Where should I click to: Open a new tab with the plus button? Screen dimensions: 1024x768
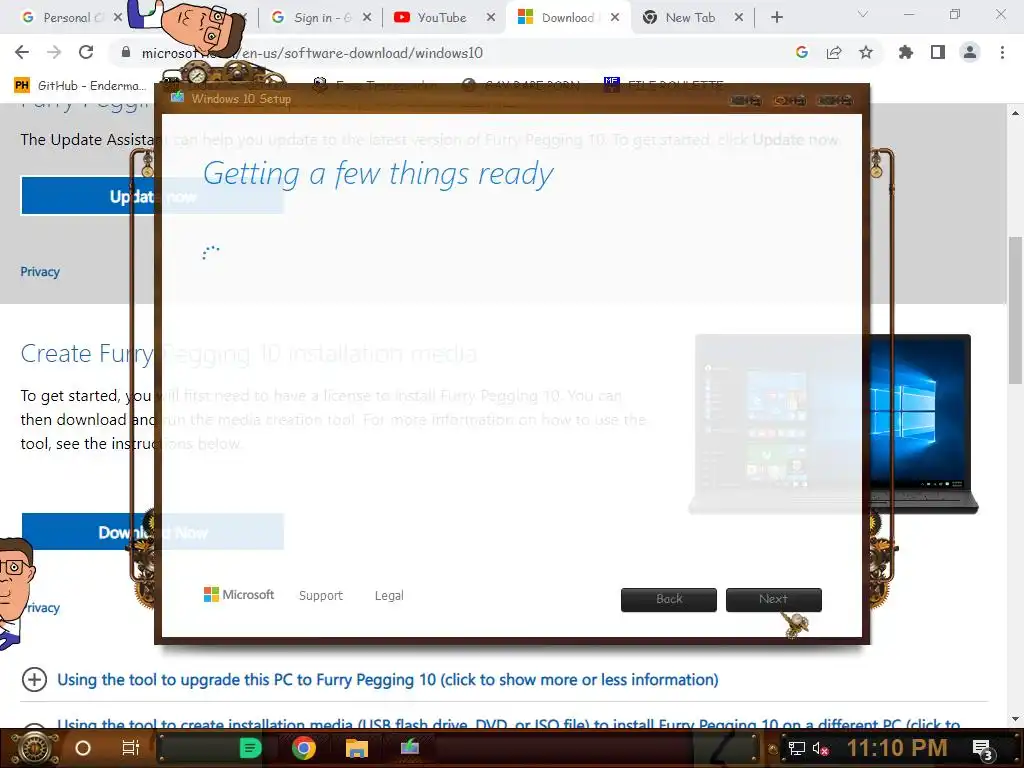(776, 18)
